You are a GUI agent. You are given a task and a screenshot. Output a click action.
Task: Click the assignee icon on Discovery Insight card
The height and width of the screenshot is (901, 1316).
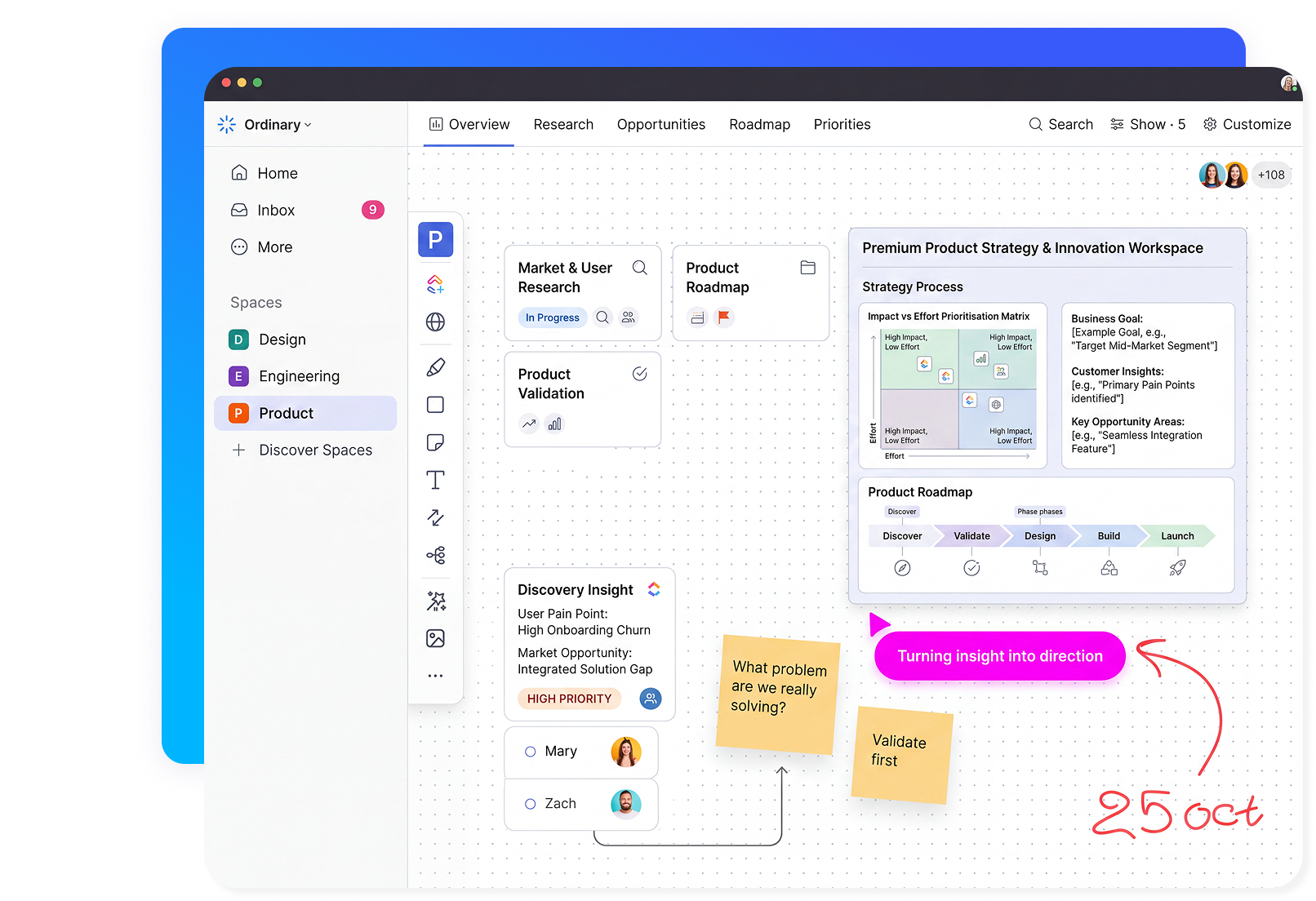point(651,699)
